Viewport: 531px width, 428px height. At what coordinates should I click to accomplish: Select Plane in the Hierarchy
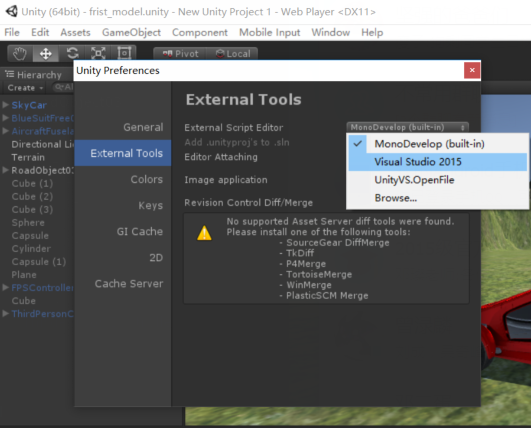(24, 275)
